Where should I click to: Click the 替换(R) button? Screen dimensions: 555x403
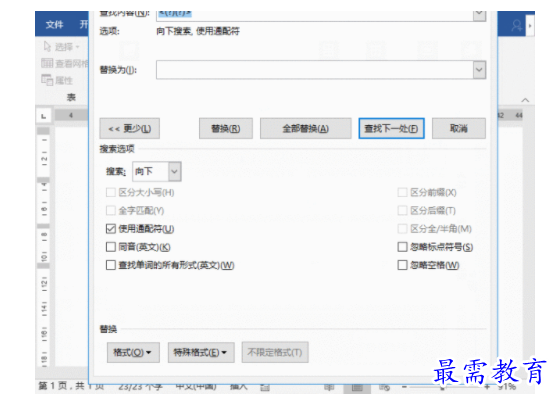(x=226, y=128)
